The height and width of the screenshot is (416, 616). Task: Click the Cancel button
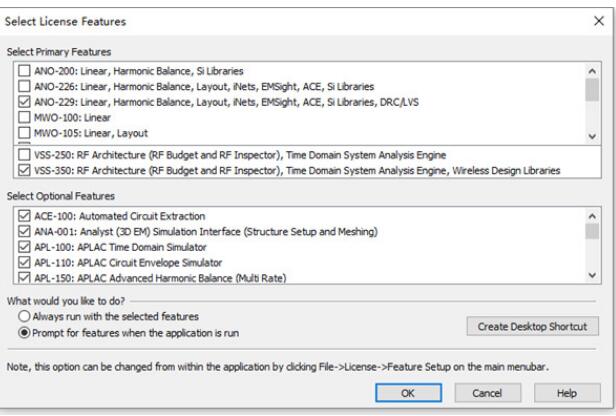(488, 393)
